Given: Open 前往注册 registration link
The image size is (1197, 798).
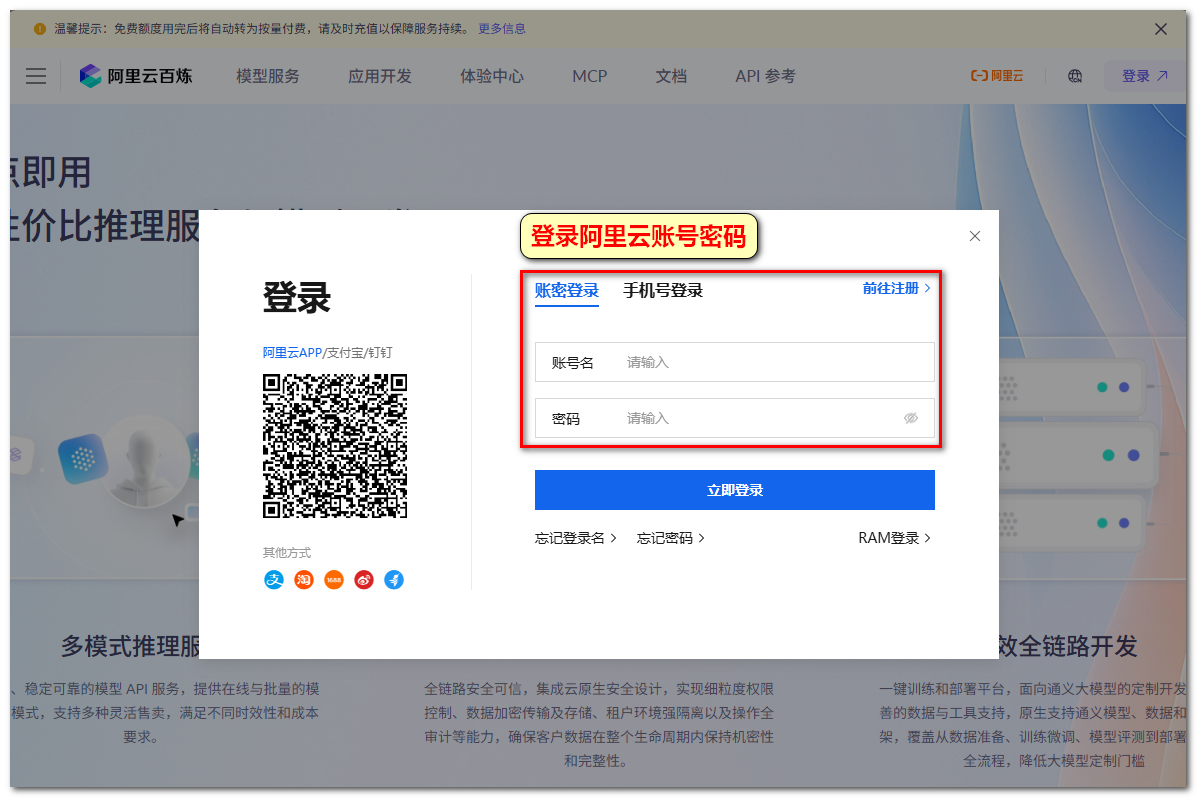Looking at the screenshot, I should pos(896,288).
